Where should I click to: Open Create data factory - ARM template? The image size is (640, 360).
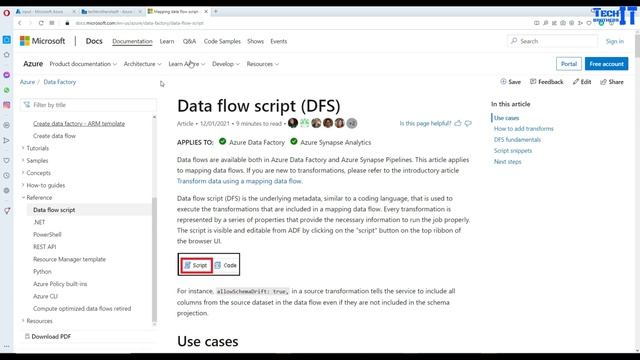tap(79, 124)
